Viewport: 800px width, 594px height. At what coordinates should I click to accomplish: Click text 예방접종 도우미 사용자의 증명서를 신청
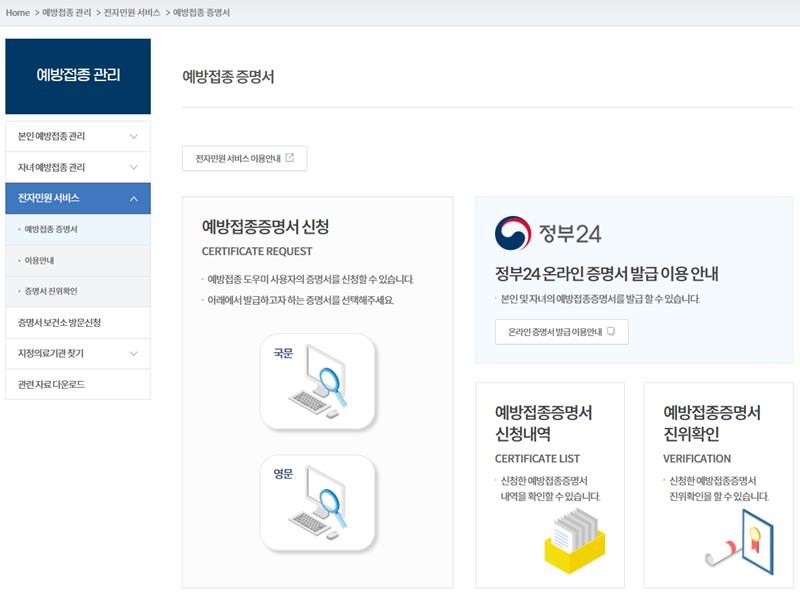[311, 279]
